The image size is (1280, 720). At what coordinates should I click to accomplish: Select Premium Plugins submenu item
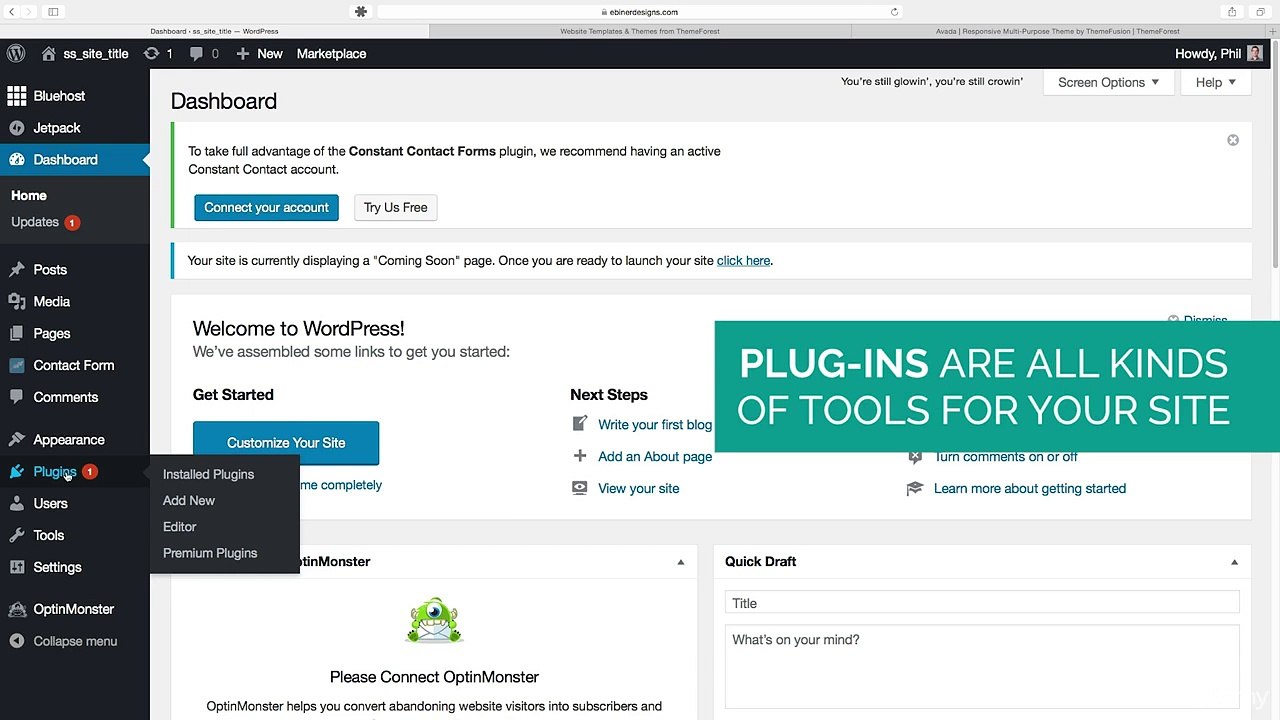click(x=210, y=553)
